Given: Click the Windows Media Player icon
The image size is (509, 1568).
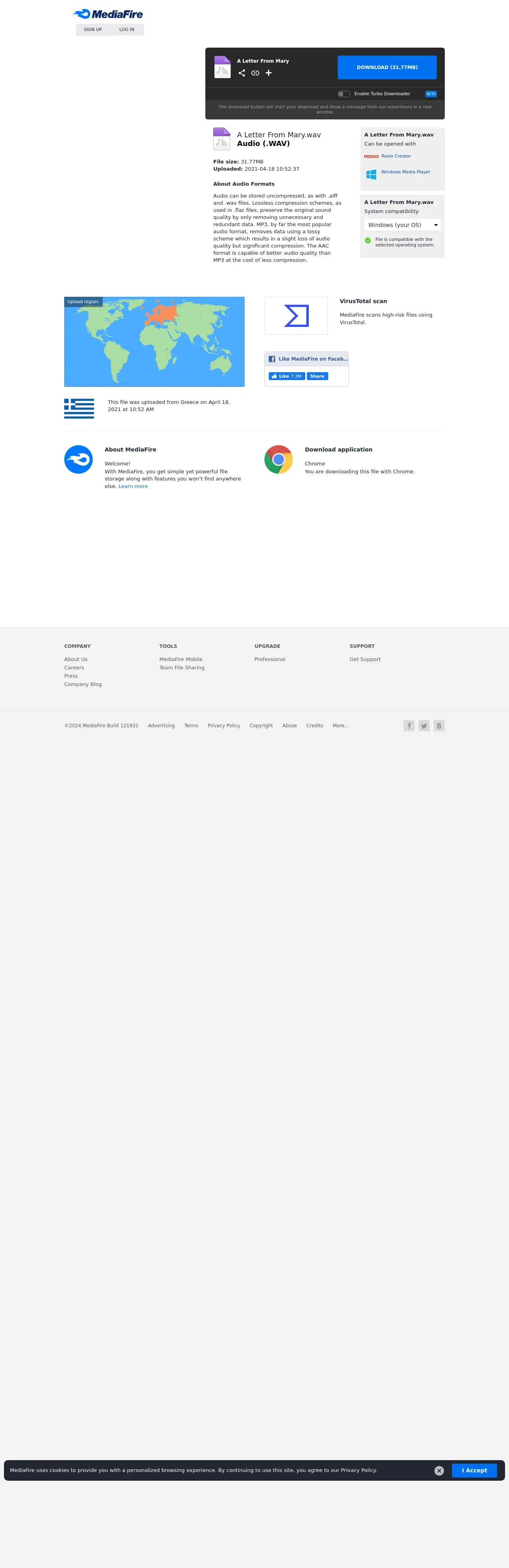Looking at the screenshot, I should [371, 174].
